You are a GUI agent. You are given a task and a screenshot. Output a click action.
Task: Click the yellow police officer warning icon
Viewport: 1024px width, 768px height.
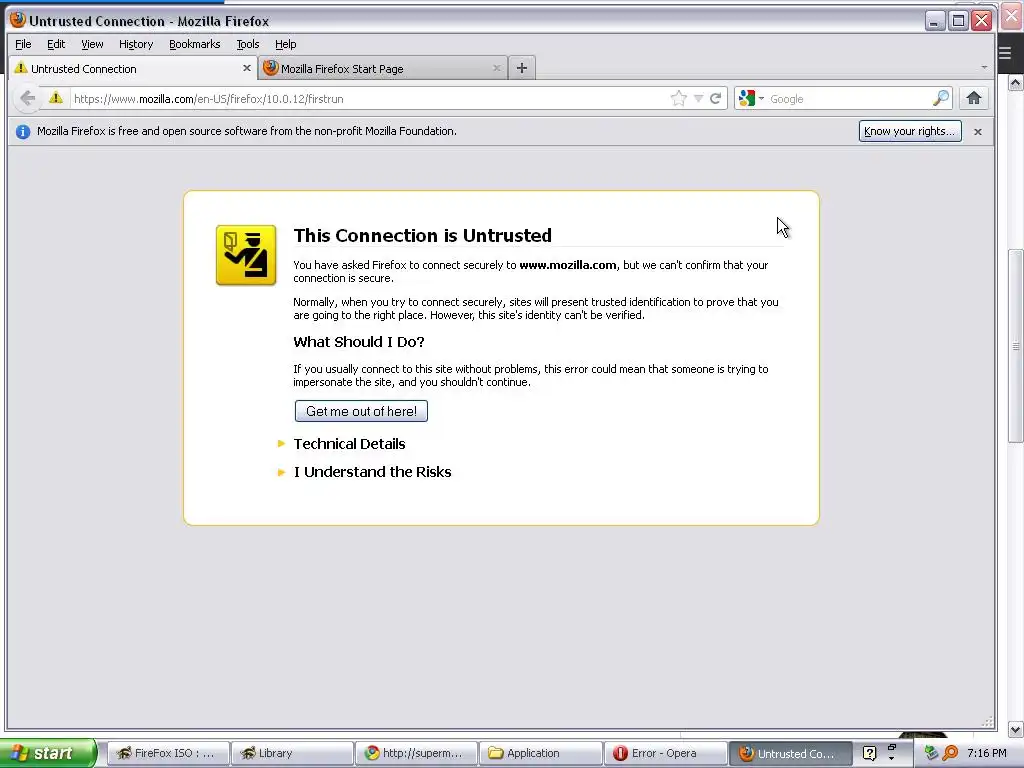(x=246, y=255)
